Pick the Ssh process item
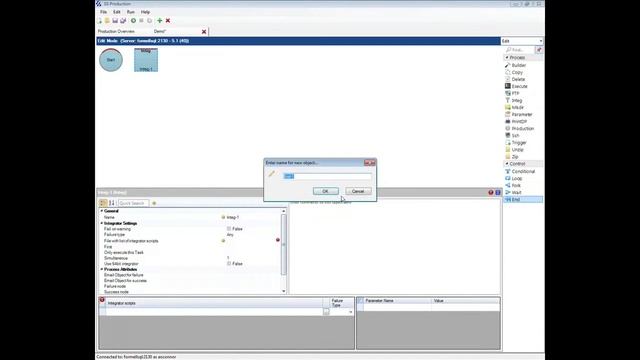640x360 pixels. (514, 136)
